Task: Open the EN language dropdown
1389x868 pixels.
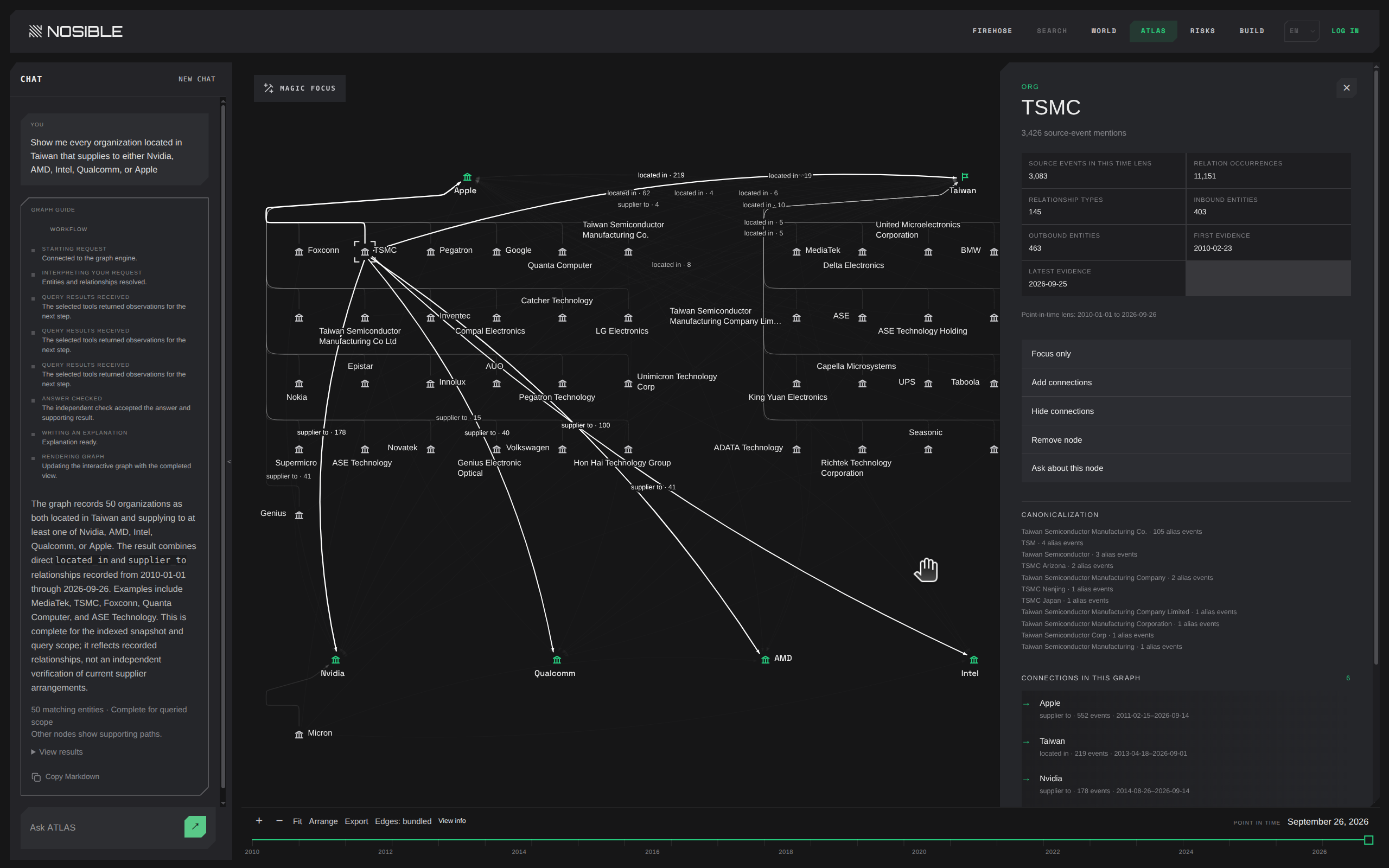Action: tap(1301, 31)
